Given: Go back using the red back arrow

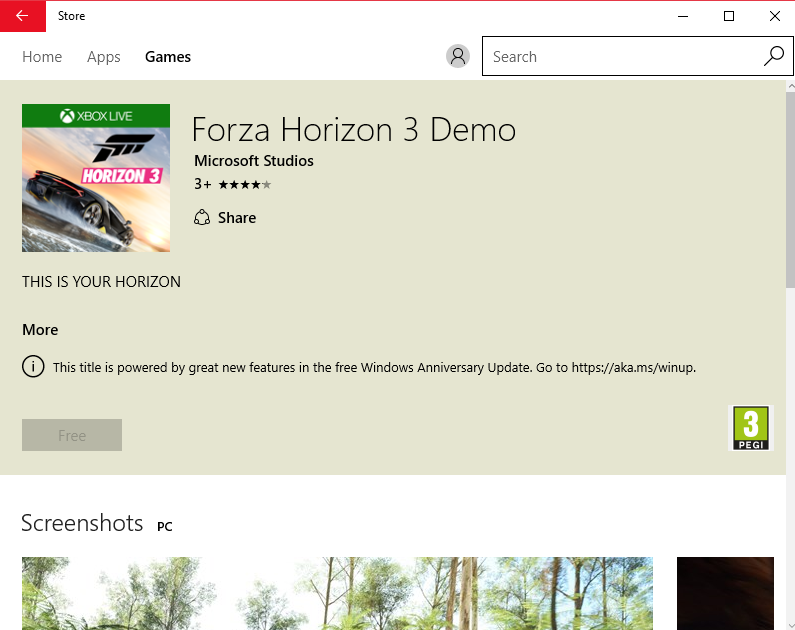Looking at the screenshot, I should coord(23,16).
